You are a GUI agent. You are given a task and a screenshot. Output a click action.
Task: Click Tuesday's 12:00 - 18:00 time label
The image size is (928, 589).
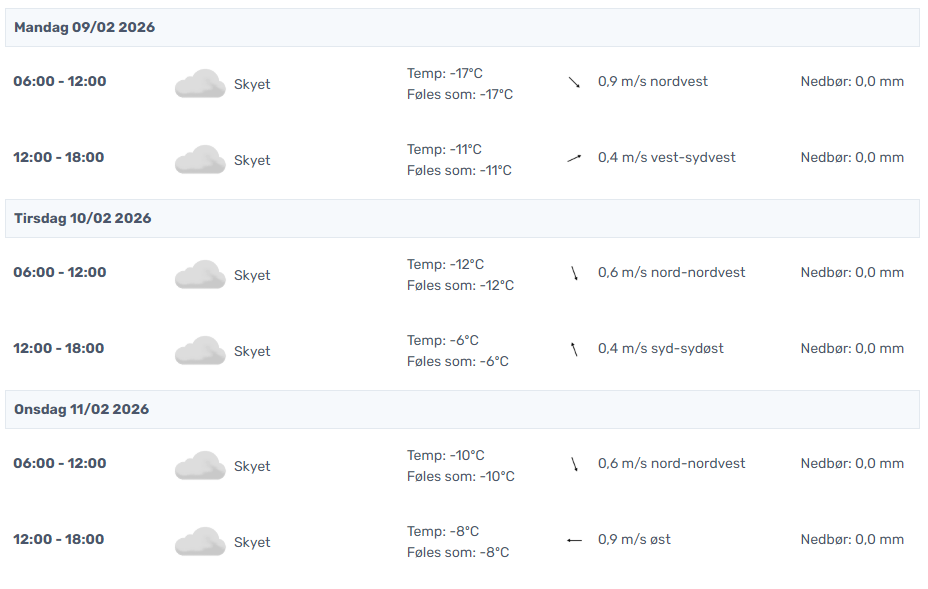point(59,348)
